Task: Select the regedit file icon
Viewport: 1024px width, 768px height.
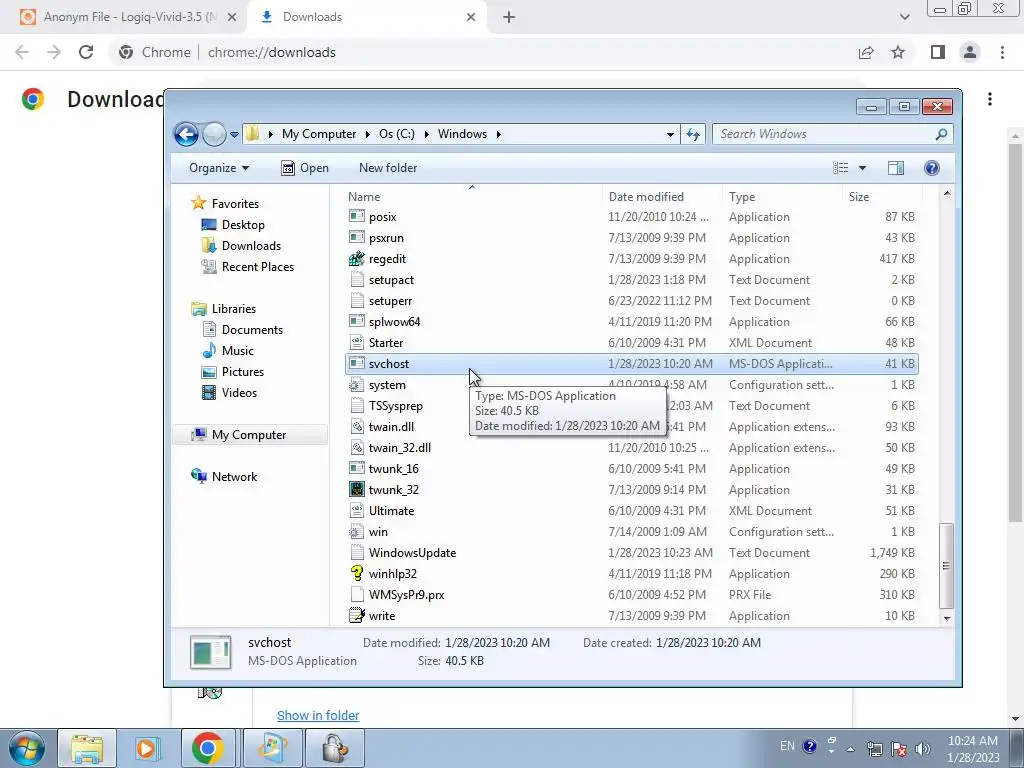Action: (x=357, y=259)
